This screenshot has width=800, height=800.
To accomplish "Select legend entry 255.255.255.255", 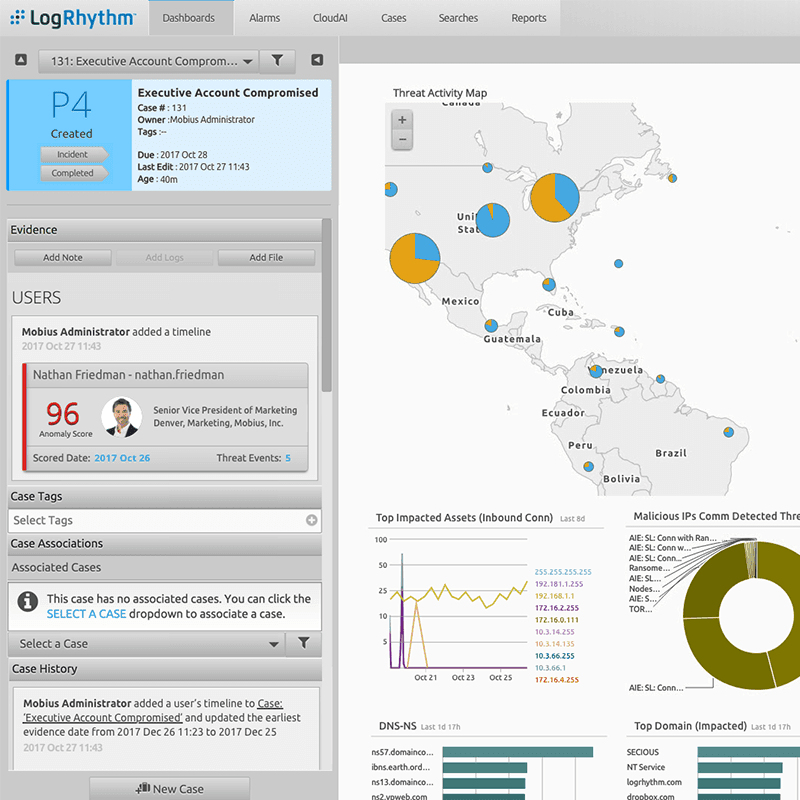I will pos(563,572).
